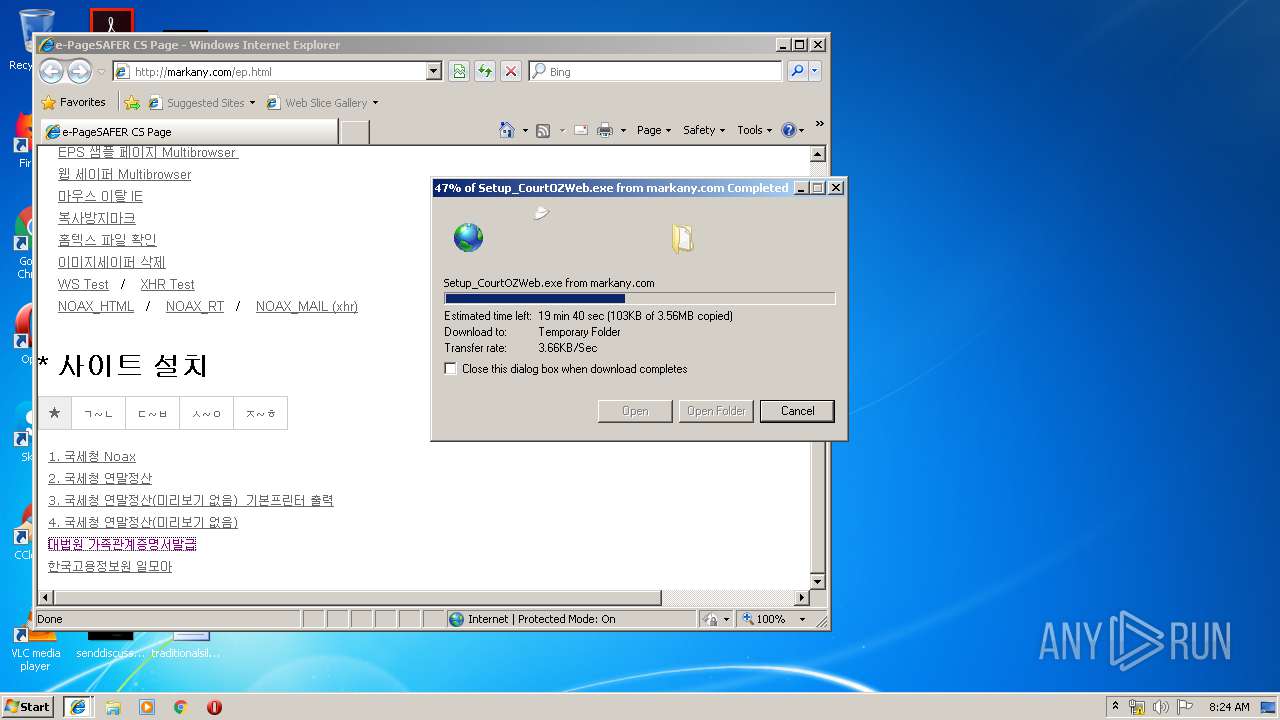Screen dimensions: 1280x720
Task: Click the Compatibility View icon
Action: click(x=459, y=71)
